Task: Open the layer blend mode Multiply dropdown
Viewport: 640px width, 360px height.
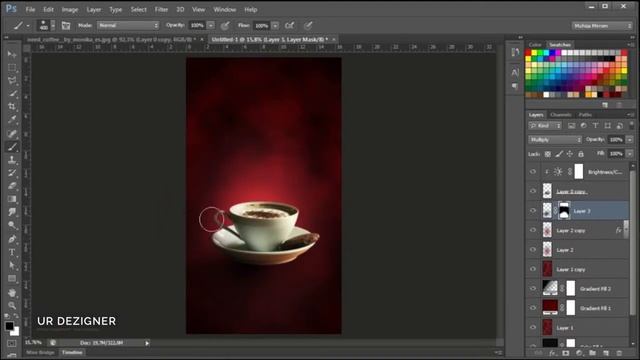Action: (x=555, y=140)
